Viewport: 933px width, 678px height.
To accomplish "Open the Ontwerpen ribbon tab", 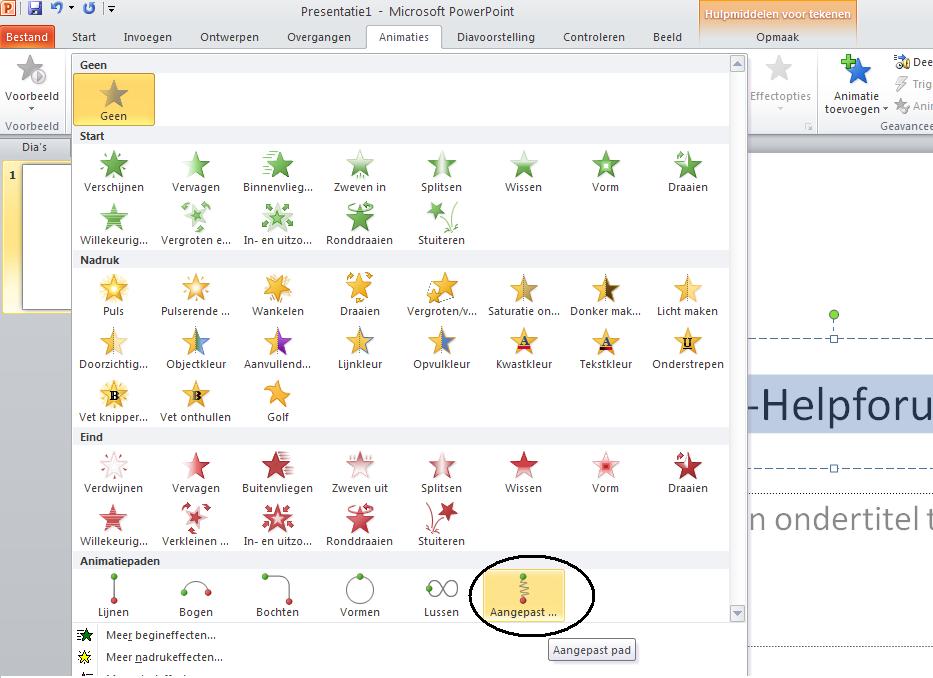I will (229, 37).
